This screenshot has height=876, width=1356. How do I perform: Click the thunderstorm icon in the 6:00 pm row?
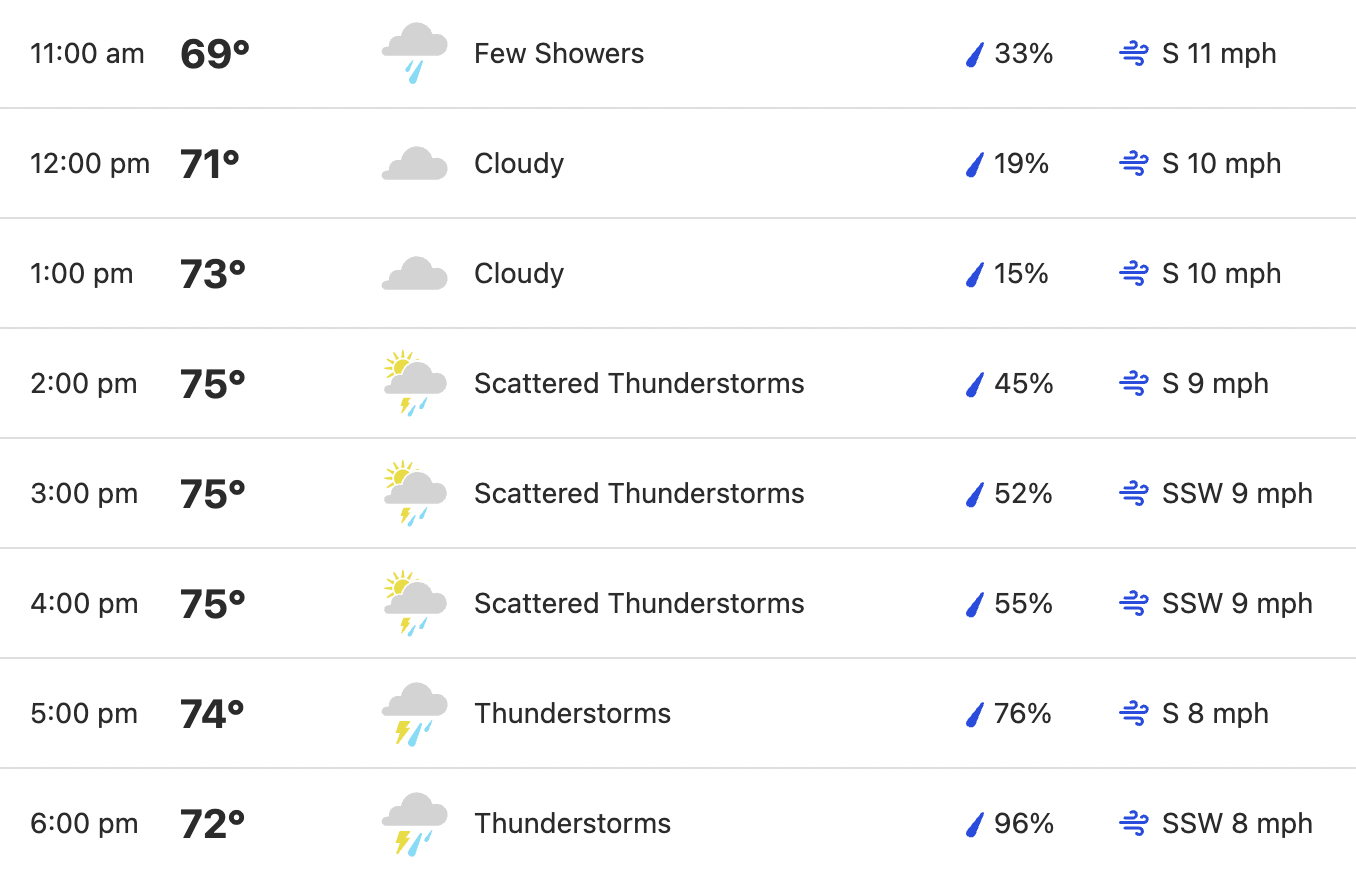pos(414,823)
